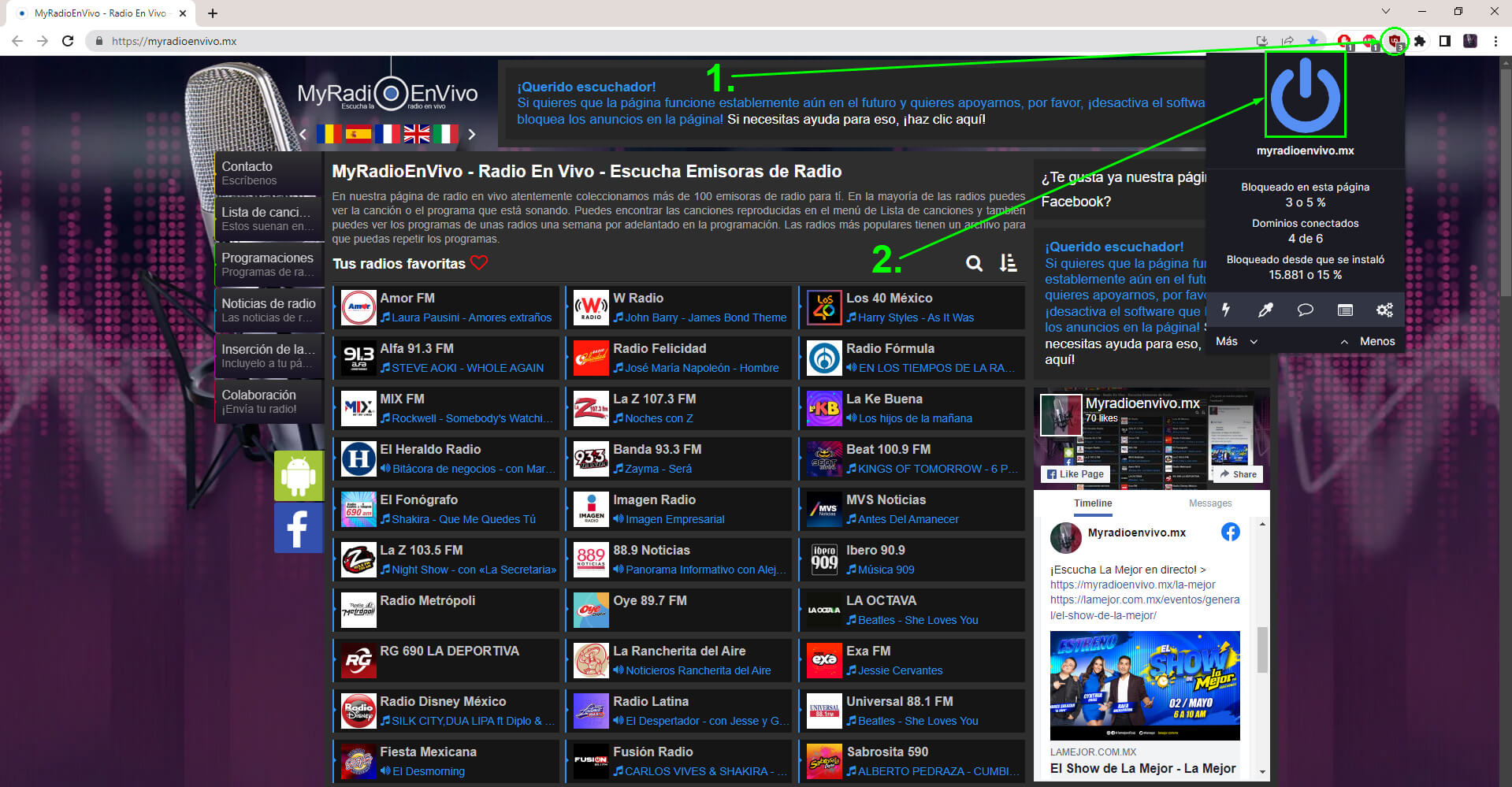Open Exa FM station
1512x787 pixels.
(x=912, y=660)
